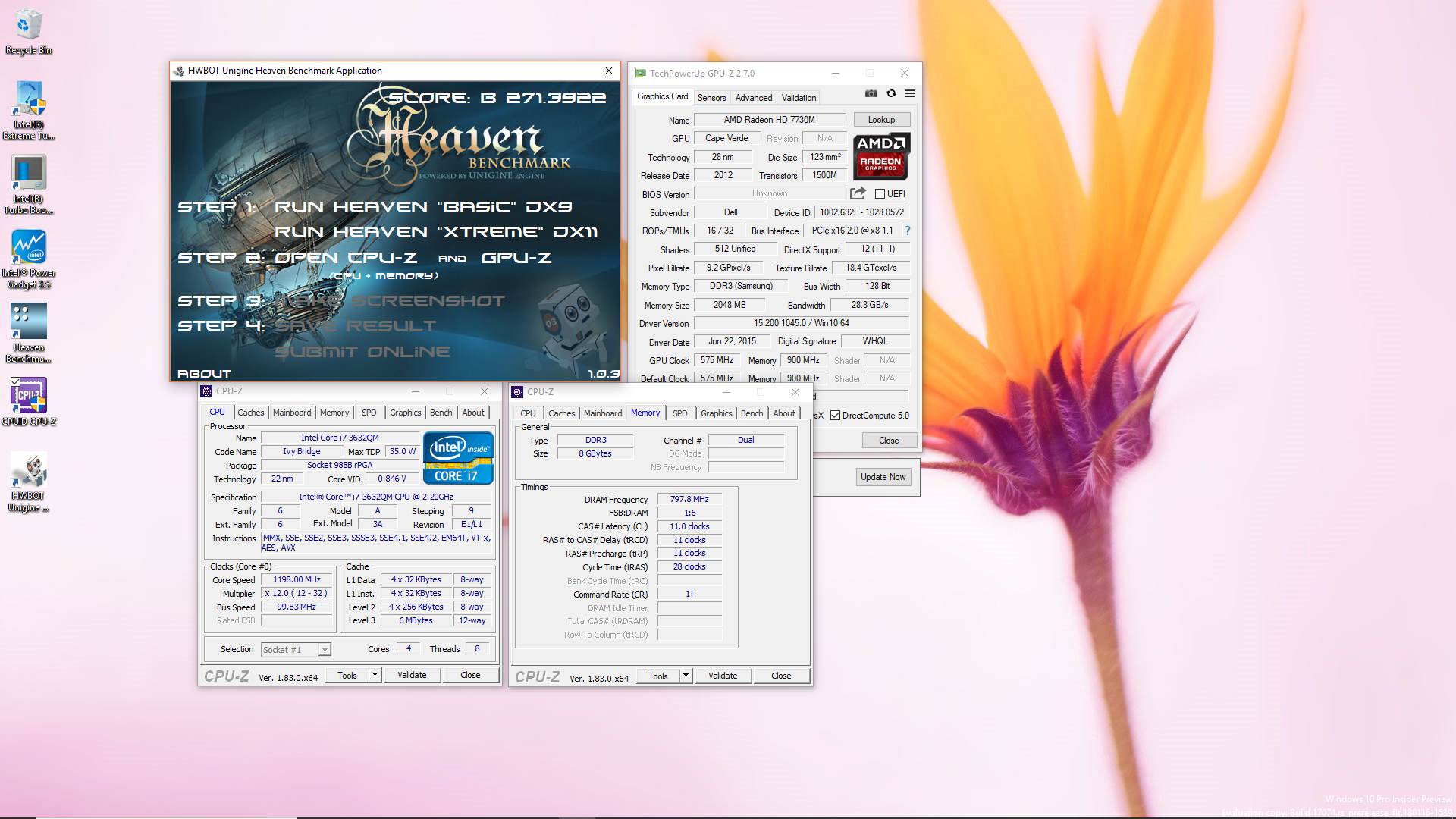
Task: Open Intel Turbo Boost desktop icon
Action: pos(29,185)
